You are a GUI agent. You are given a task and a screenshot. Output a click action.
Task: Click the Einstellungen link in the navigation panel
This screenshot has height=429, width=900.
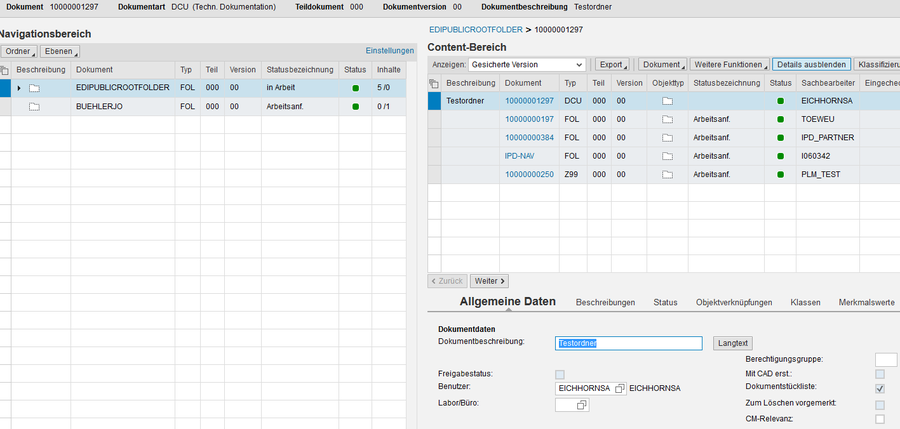pyautogui.click(x=389, y=51)
